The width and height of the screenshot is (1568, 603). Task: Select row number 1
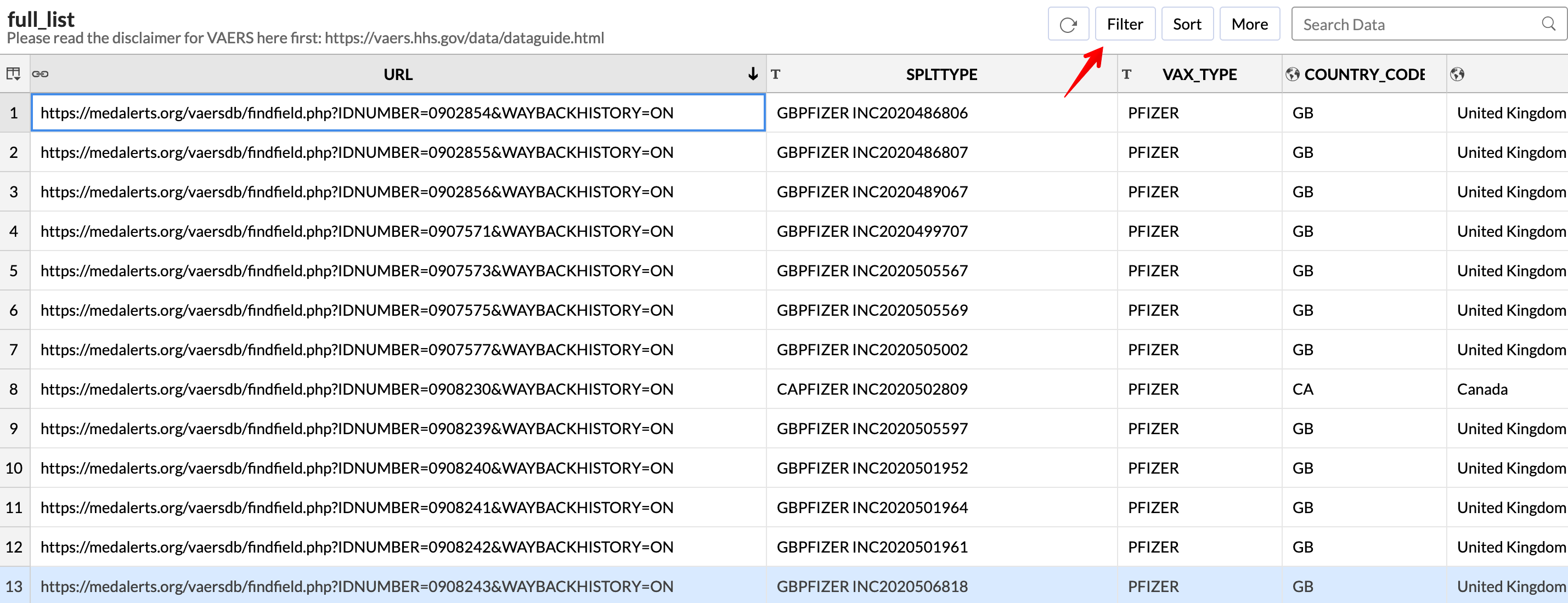tap(15, 112)
